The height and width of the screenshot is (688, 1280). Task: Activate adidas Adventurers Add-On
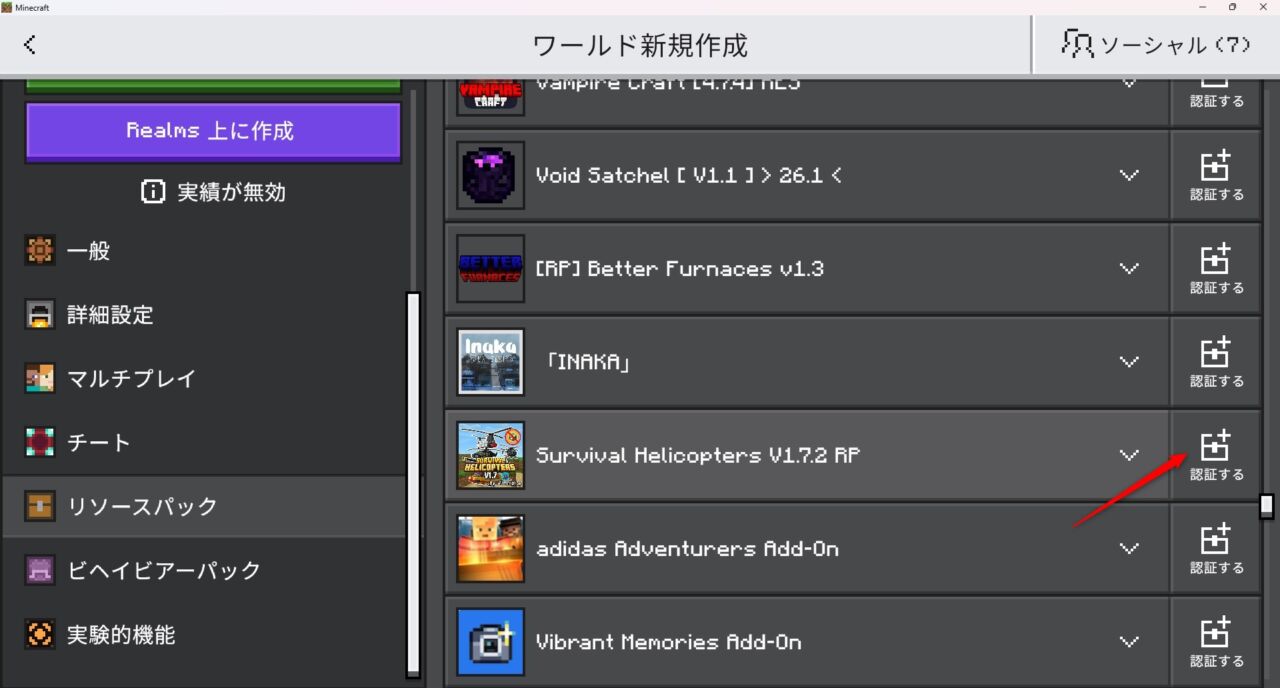[x=1216, y=549]
